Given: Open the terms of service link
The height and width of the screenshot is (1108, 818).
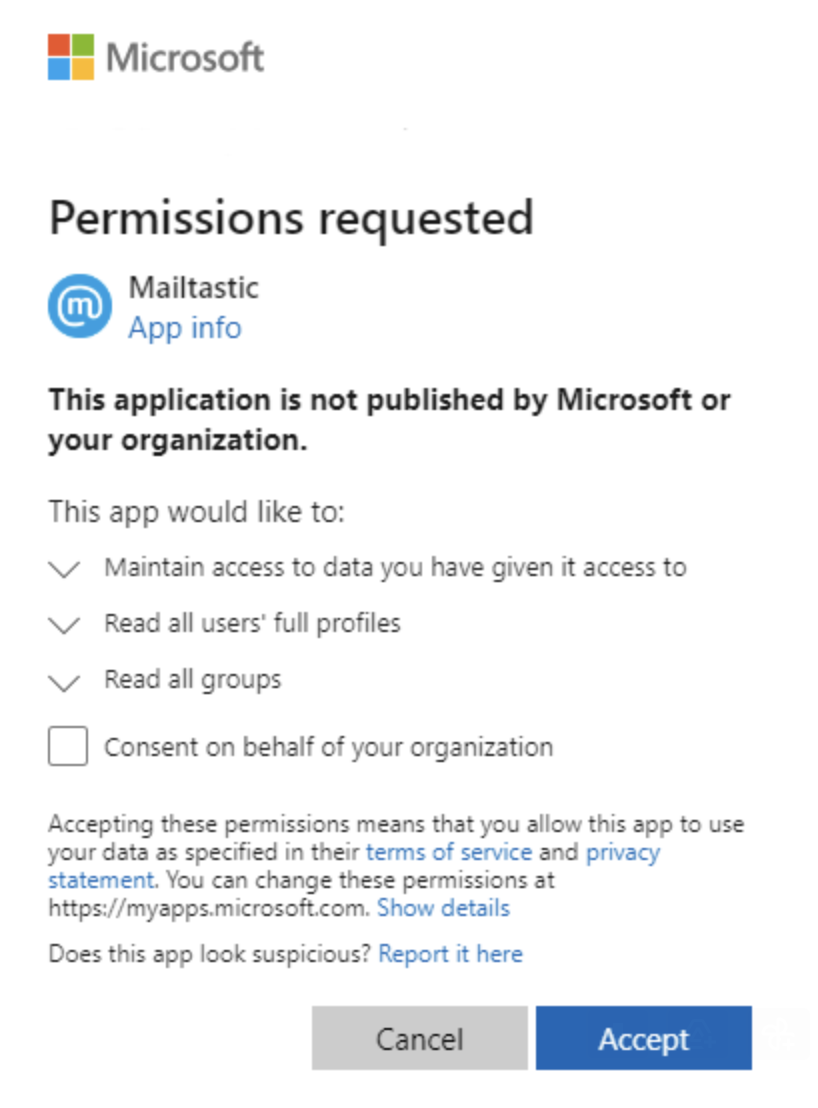Looking at the screenshot, I should [449, 853].
